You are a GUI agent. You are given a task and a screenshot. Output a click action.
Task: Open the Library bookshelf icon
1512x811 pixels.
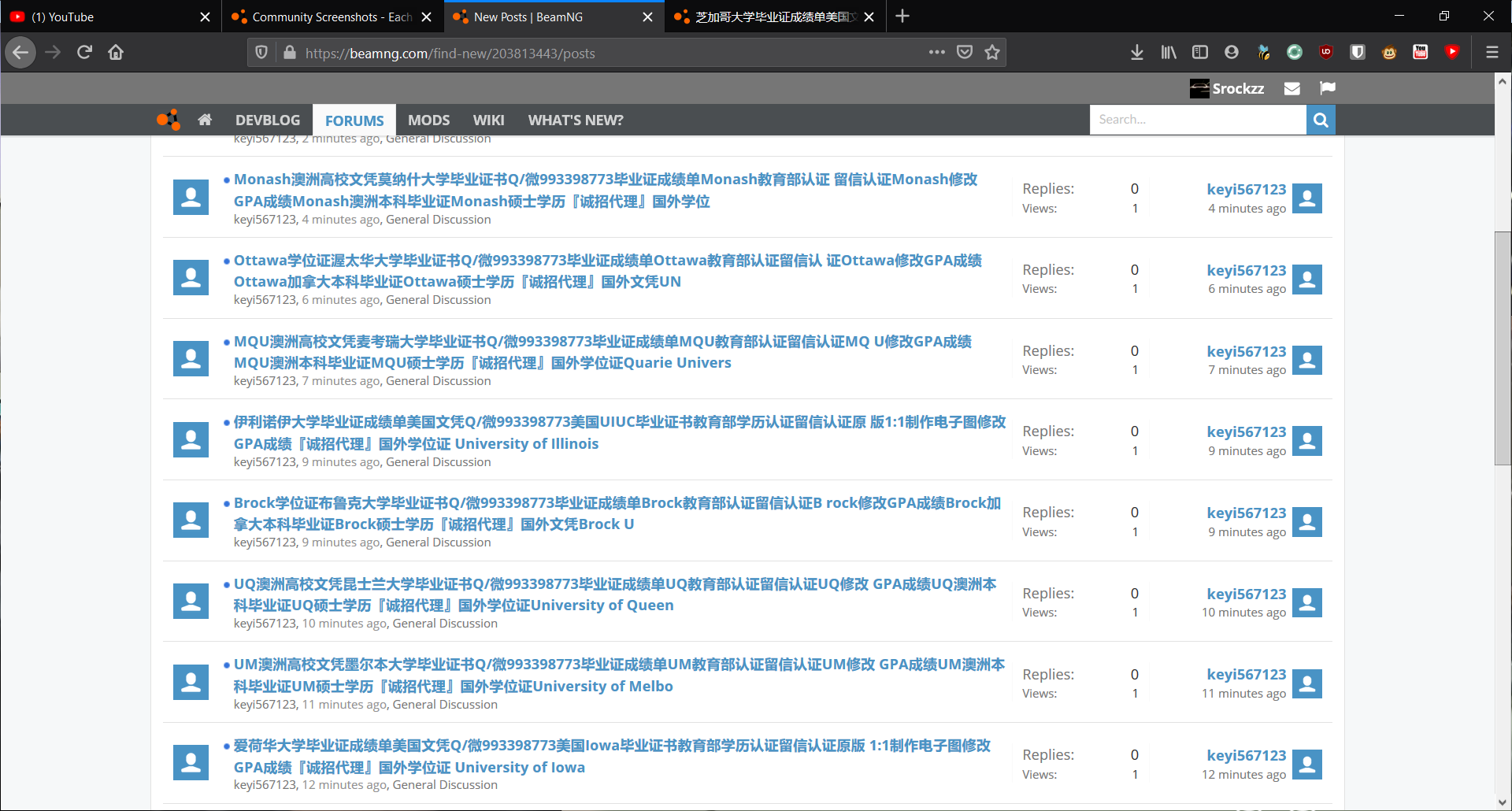1169,53
